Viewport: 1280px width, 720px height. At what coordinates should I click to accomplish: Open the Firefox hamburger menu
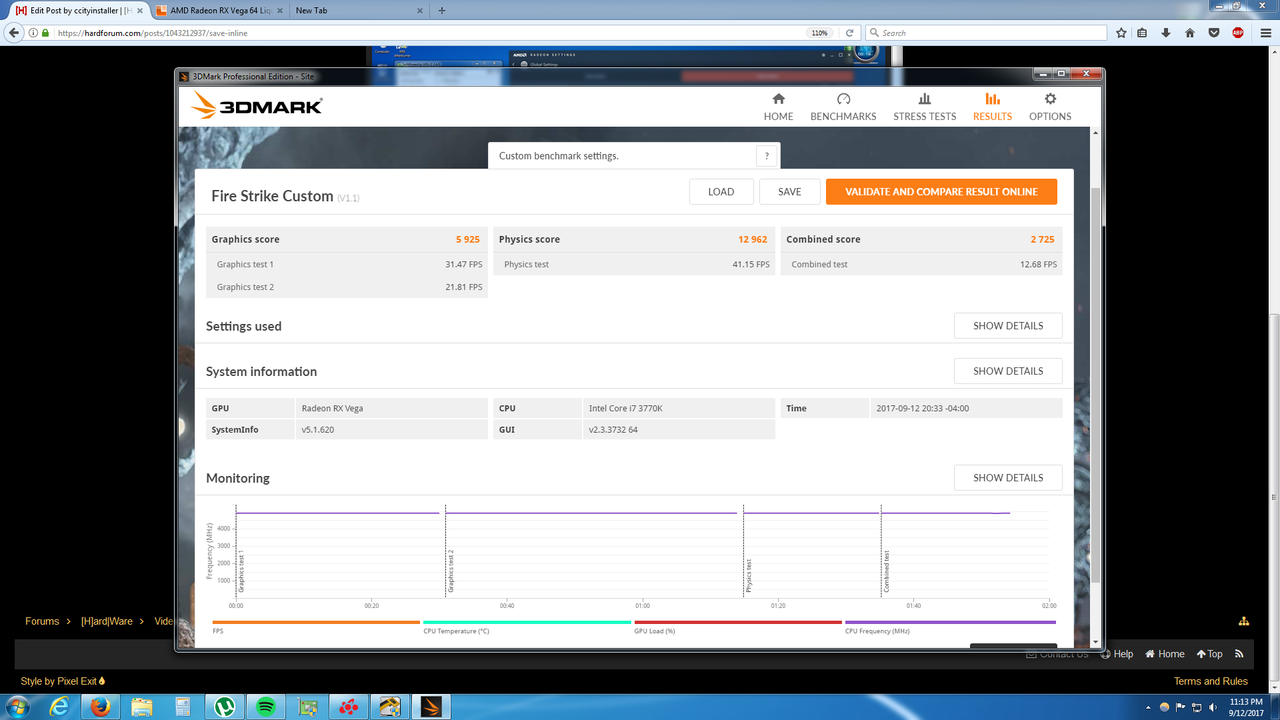pyautogui.click(x=1263, y=33)
